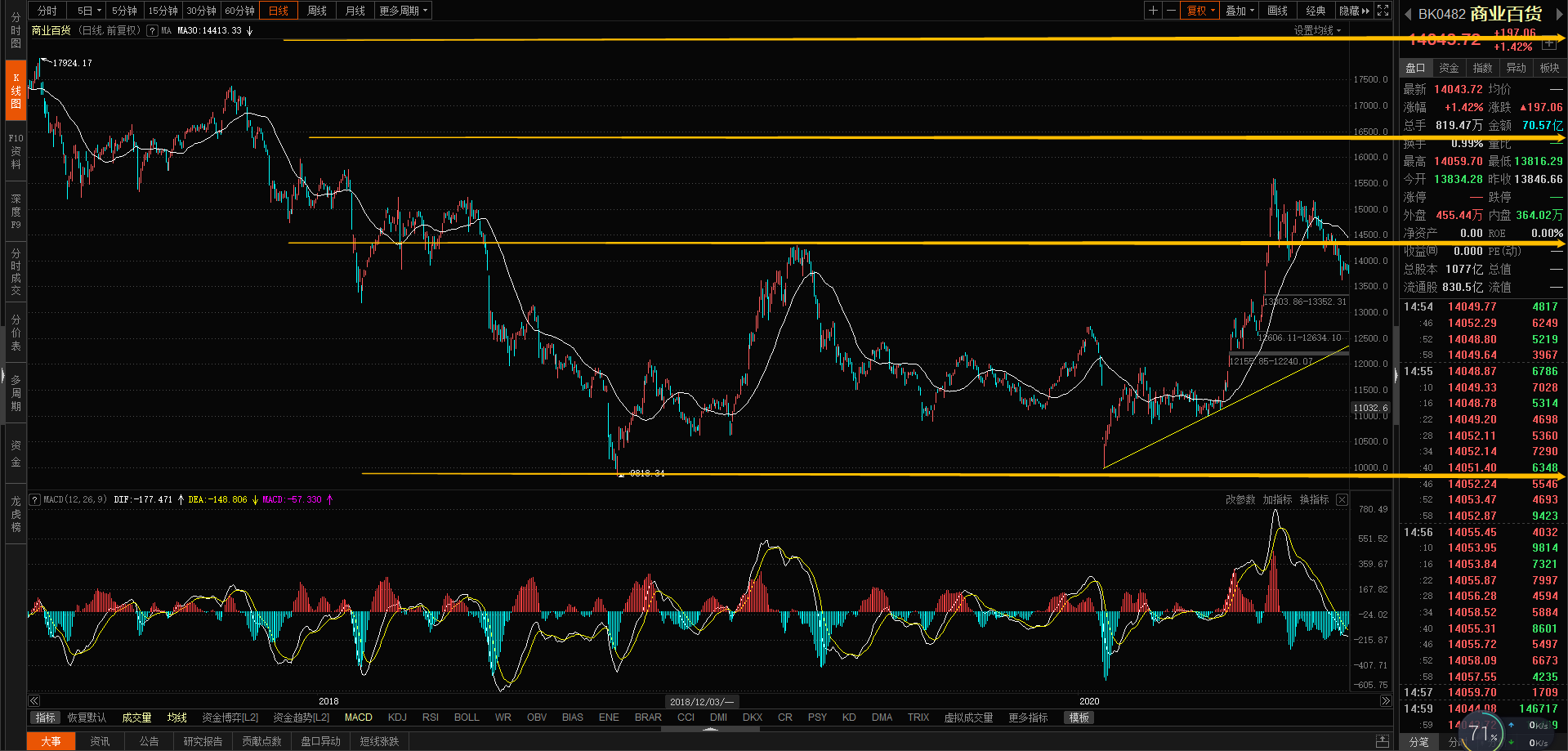Open 更多周期 dropdown

click(403, 11)
